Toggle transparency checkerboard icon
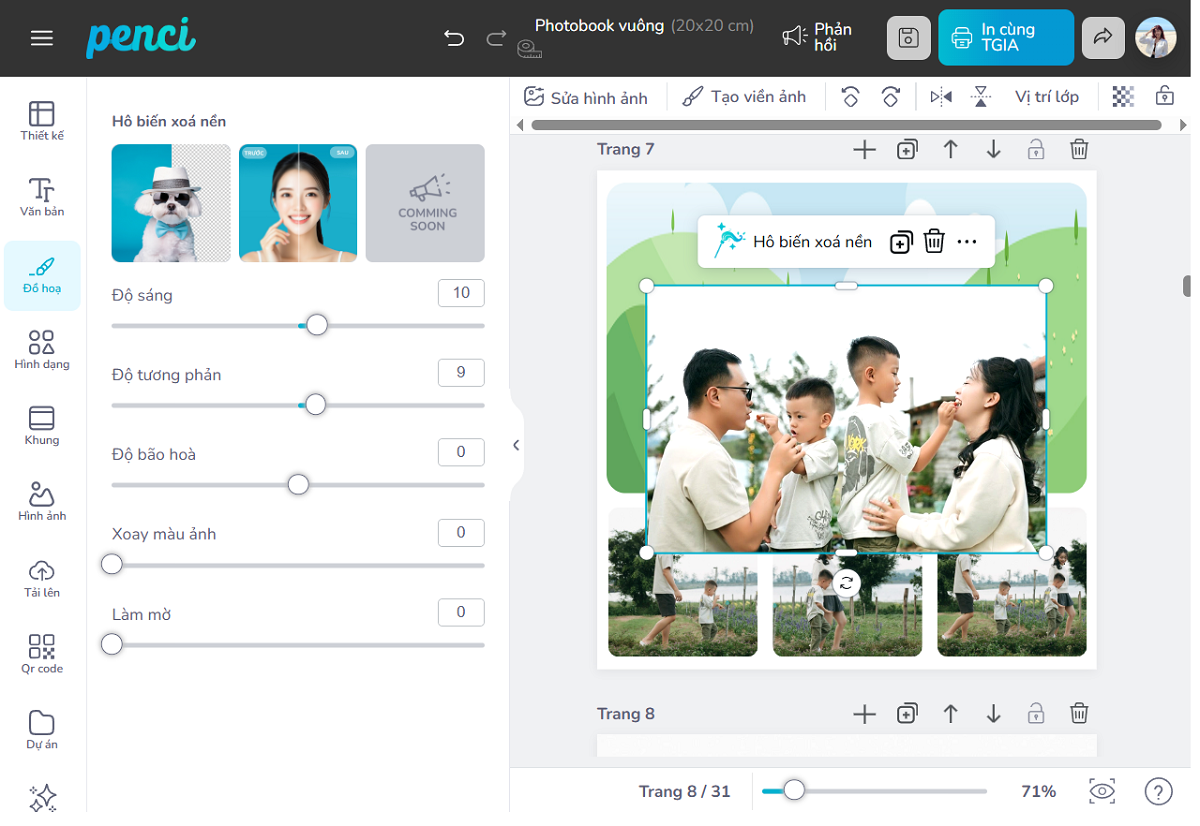Viewport: 1200px width, 826px height. 1124,97
